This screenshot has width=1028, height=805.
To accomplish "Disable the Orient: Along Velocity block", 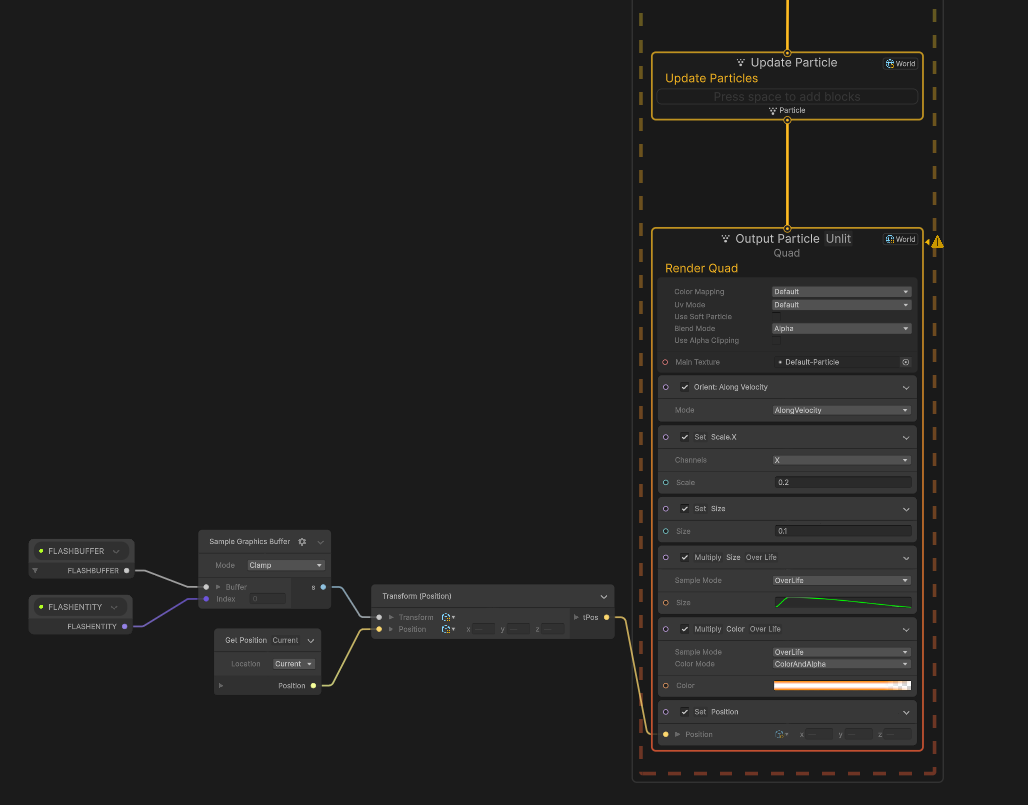I will click(685, 387).
